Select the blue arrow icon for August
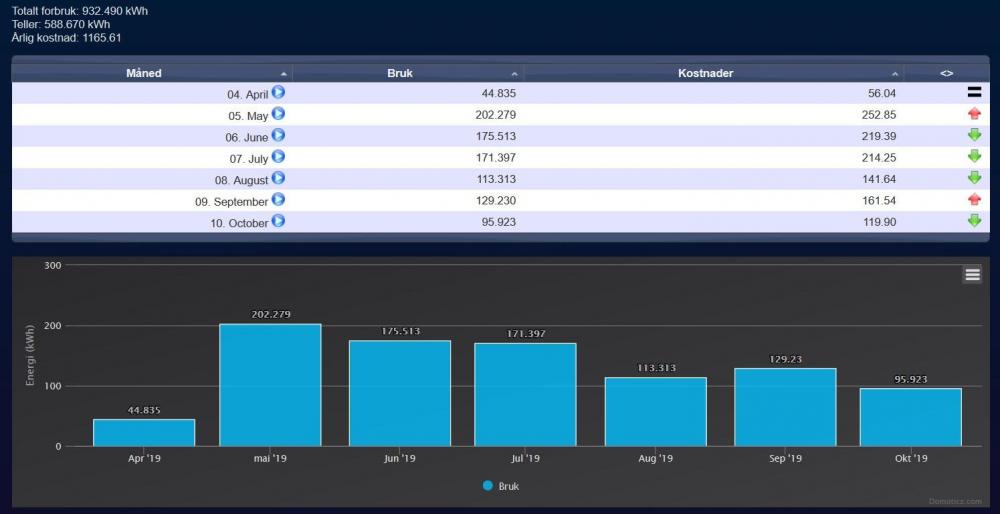This screenshot has height=514, width=1000. click(x=279, y=178)
